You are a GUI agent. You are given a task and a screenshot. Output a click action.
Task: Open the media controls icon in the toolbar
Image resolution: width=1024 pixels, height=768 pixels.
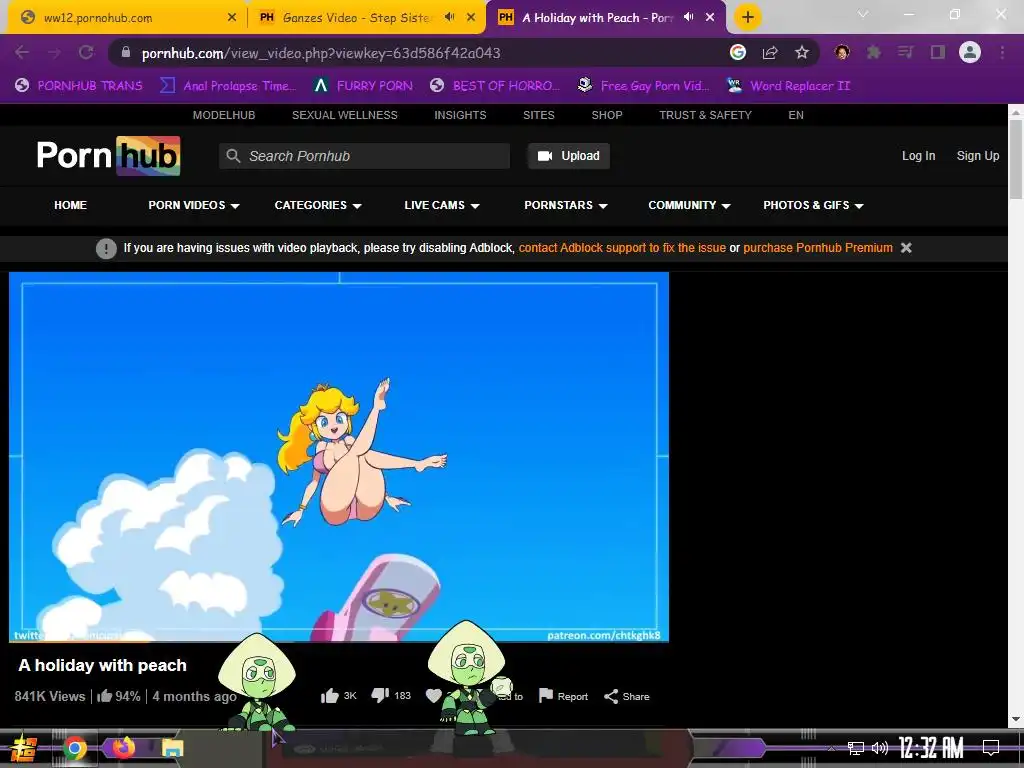(x=905, y=52)
